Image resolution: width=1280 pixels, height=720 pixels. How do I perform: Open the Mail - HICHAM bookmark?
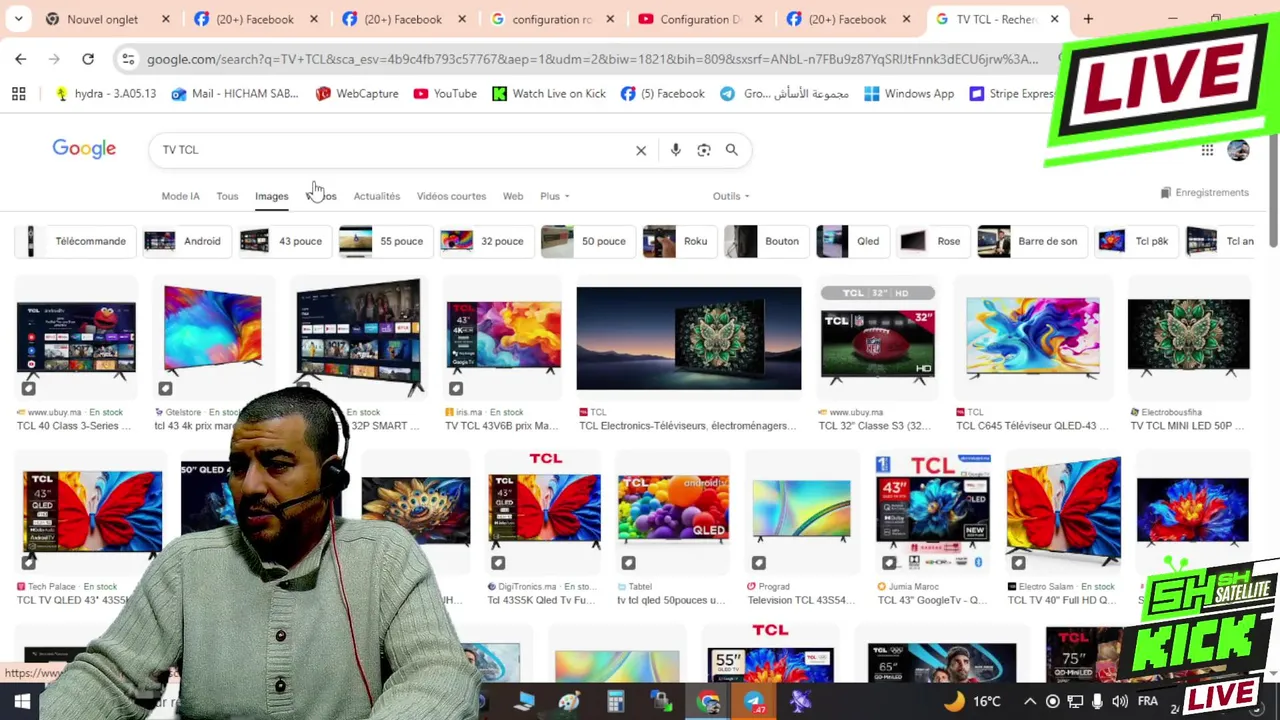point(235,93)
